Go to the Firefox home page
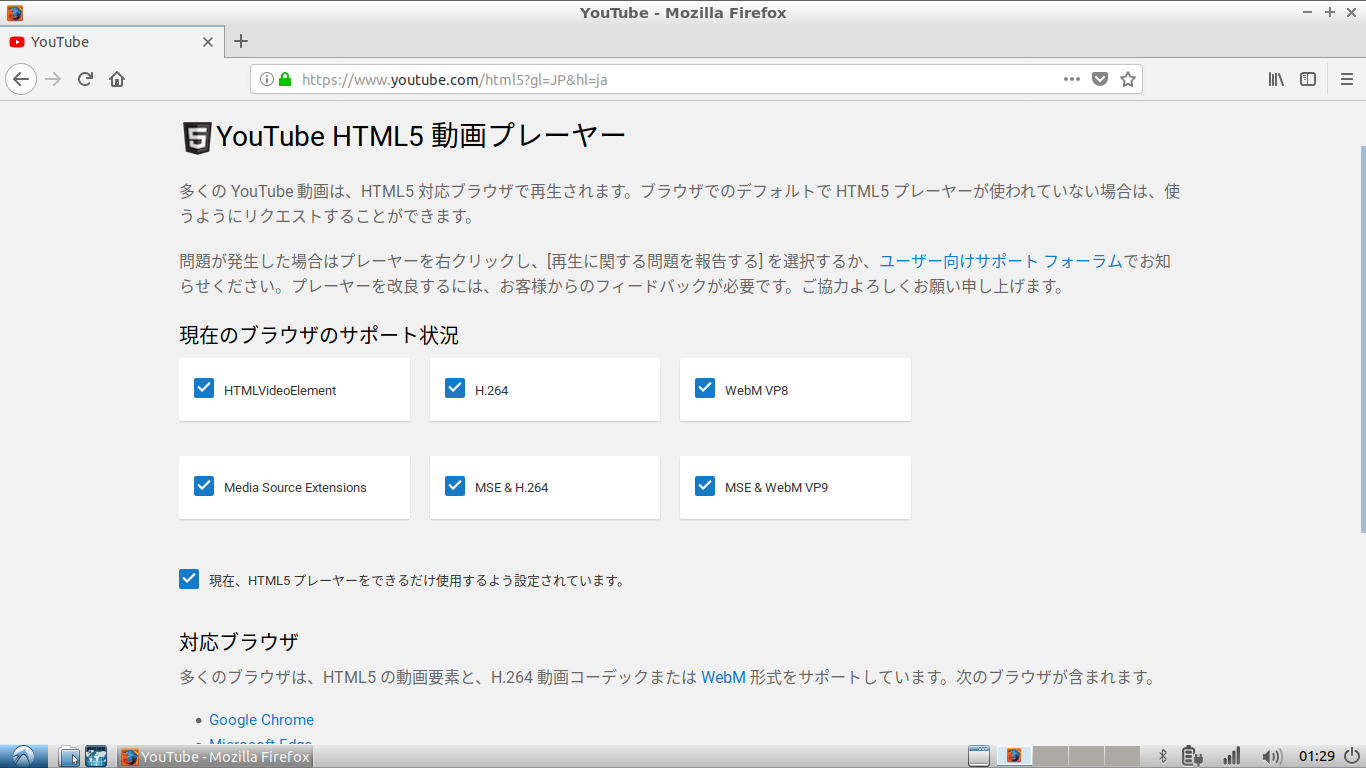1366x768 pixels. (x=117, y=79)
